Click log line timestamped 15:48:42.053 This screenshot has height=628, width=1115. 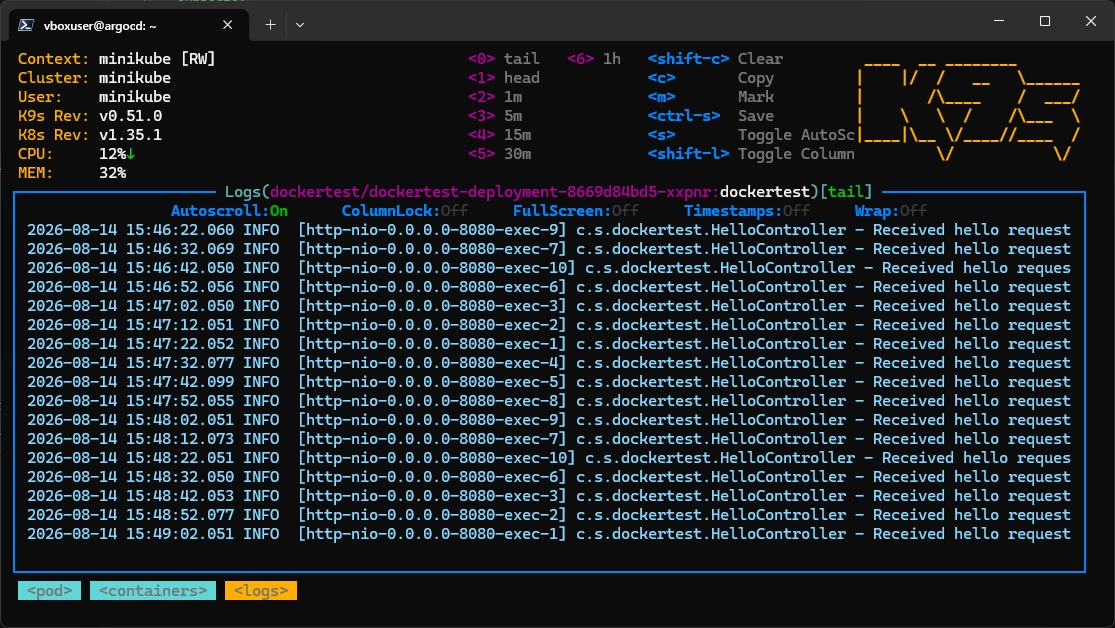tap(549, 496)
